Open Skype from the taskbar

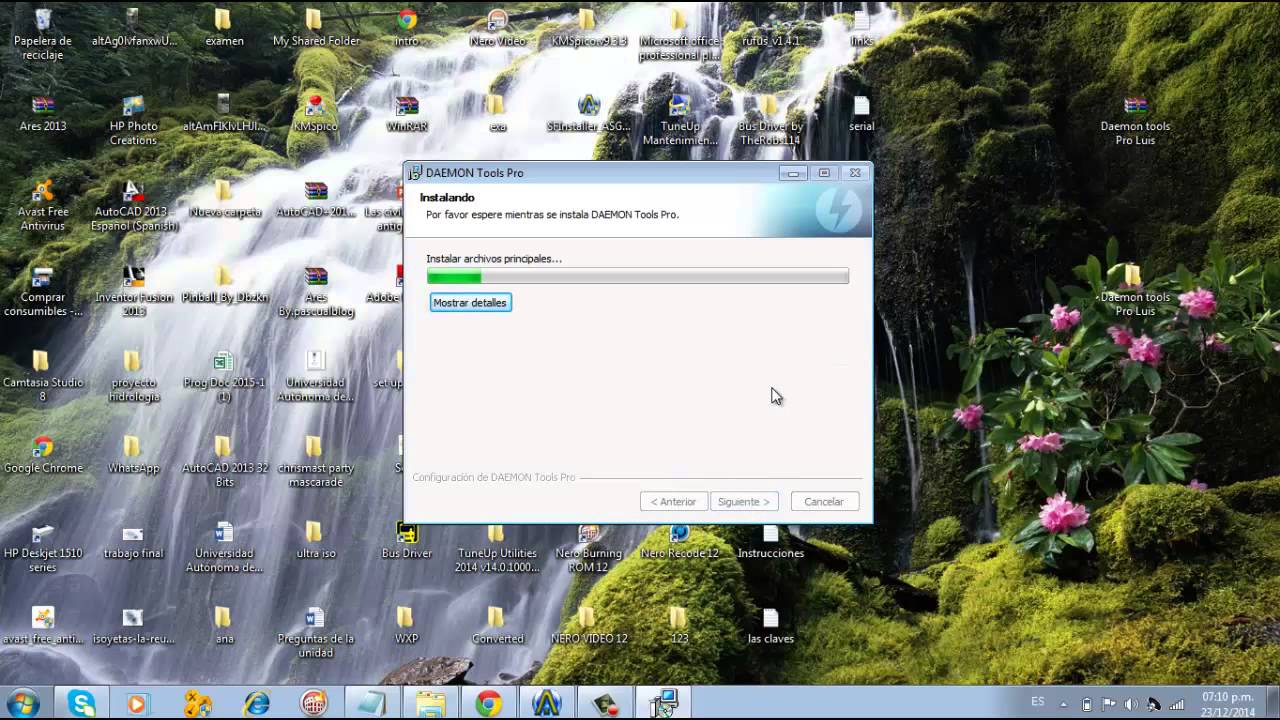(x=82, y=703)
